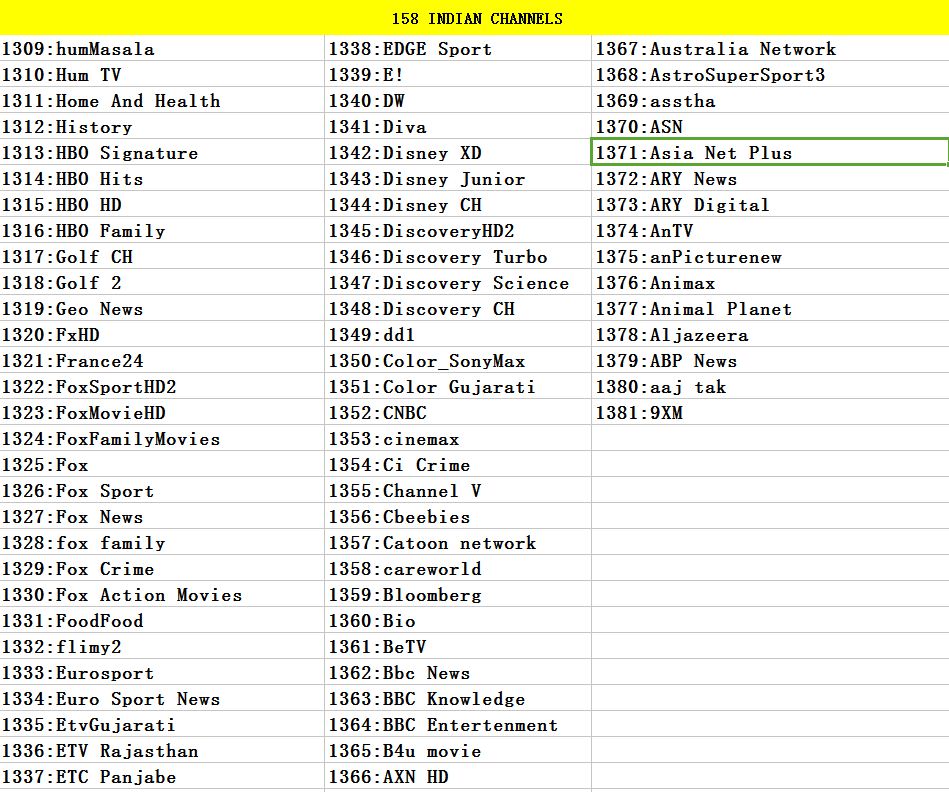This screenshot has width=949, height=792.
Task: Select cell '1320:FxHD'
Action: pos(162,335)
